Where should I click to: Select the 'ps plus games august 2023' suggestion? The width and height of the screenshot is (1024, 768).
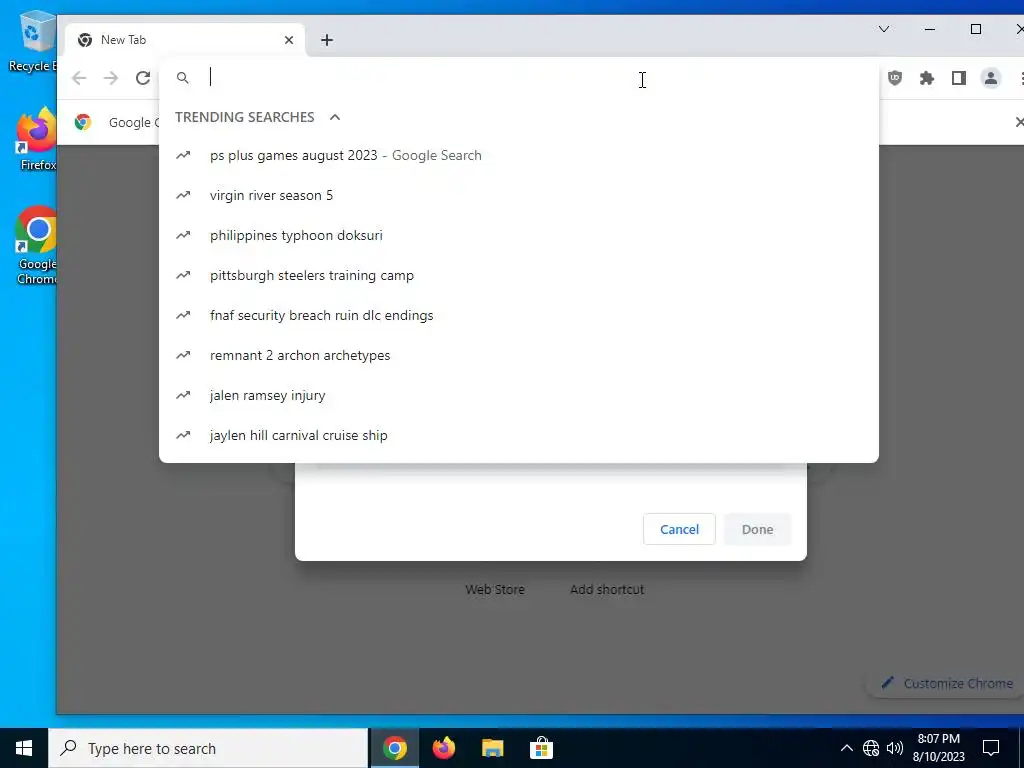point(519,155)
